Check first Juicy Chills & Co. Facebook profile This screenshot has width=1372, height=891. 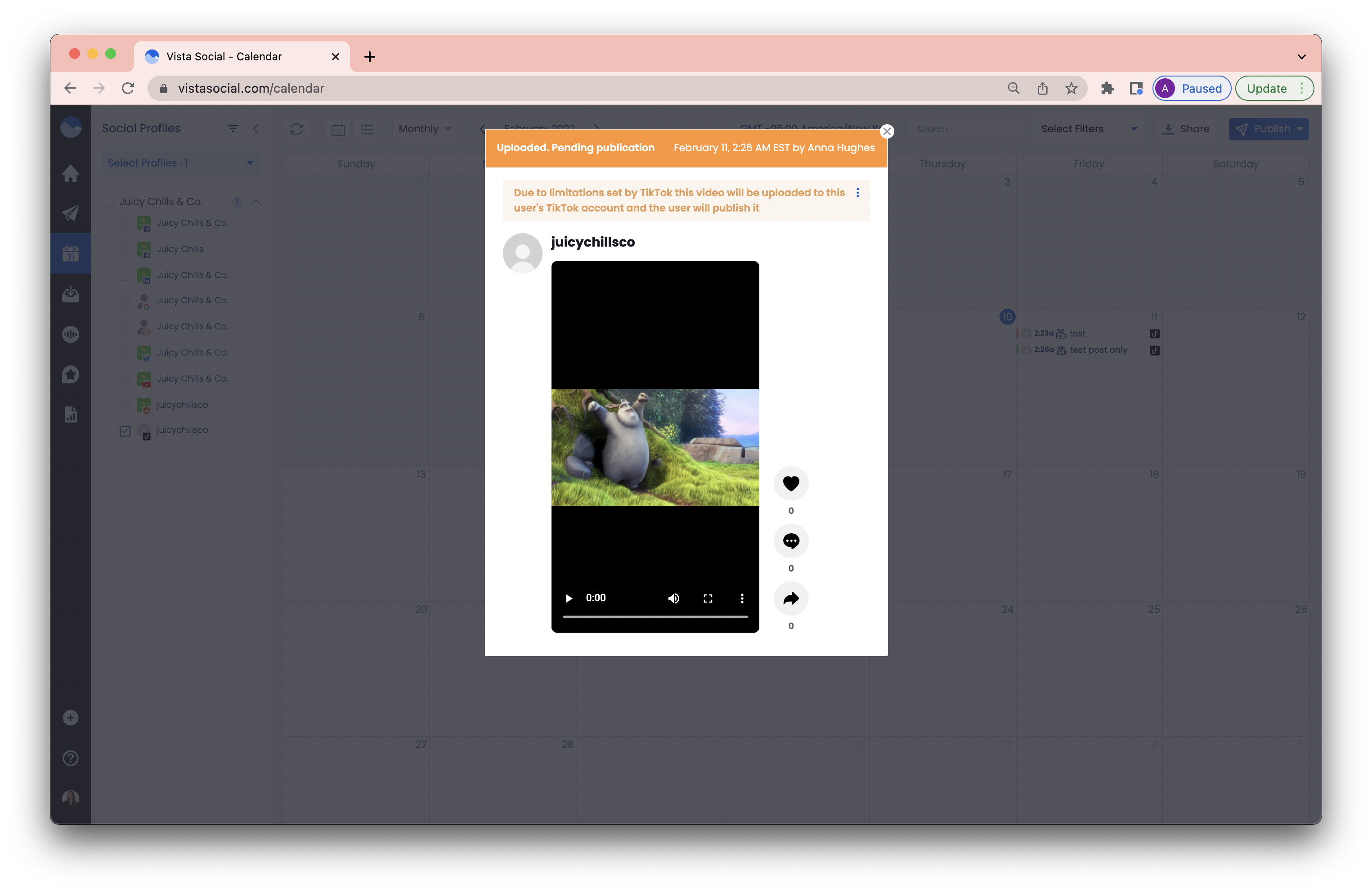tap(125, 223)
